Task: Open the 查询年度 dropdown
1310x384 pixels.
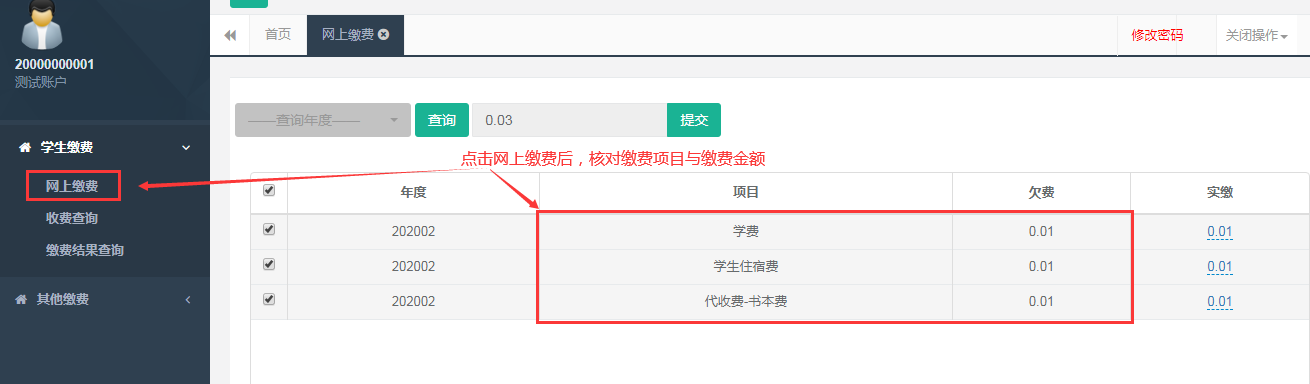Action: (323, 120)
